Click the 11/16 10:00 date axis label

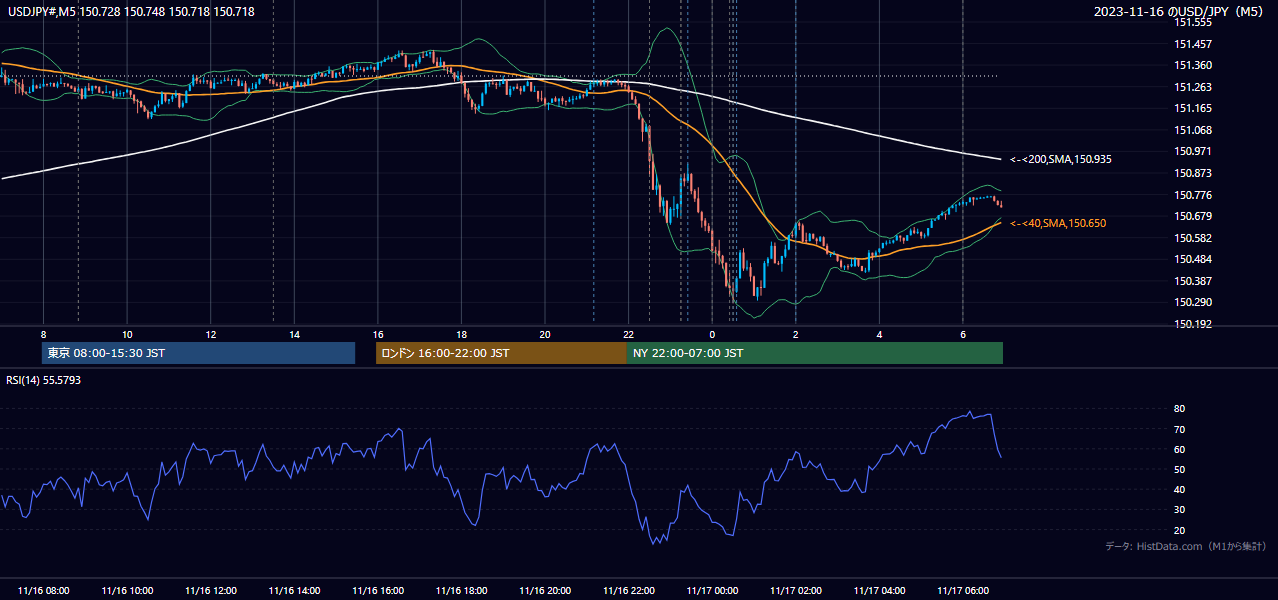(127, 590)
